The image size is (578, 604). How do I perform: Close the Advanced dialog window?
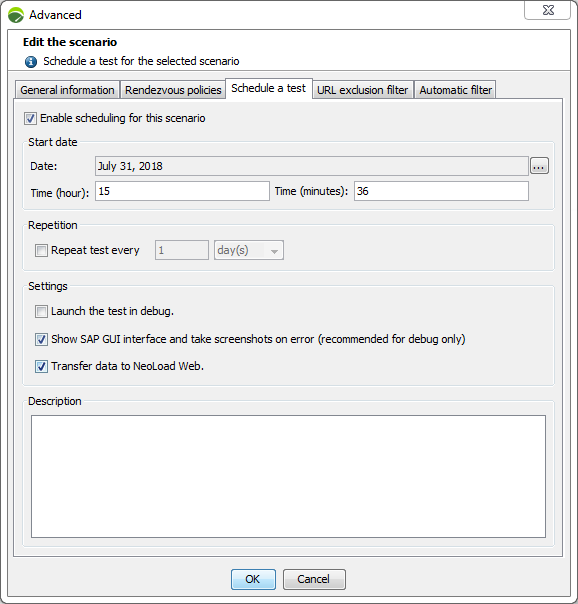pyautogui.click(x=547, y=10)
